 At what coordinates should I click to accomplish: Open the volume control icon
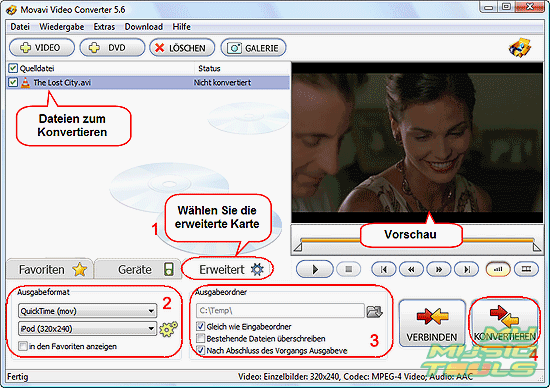tap(498, 269)
